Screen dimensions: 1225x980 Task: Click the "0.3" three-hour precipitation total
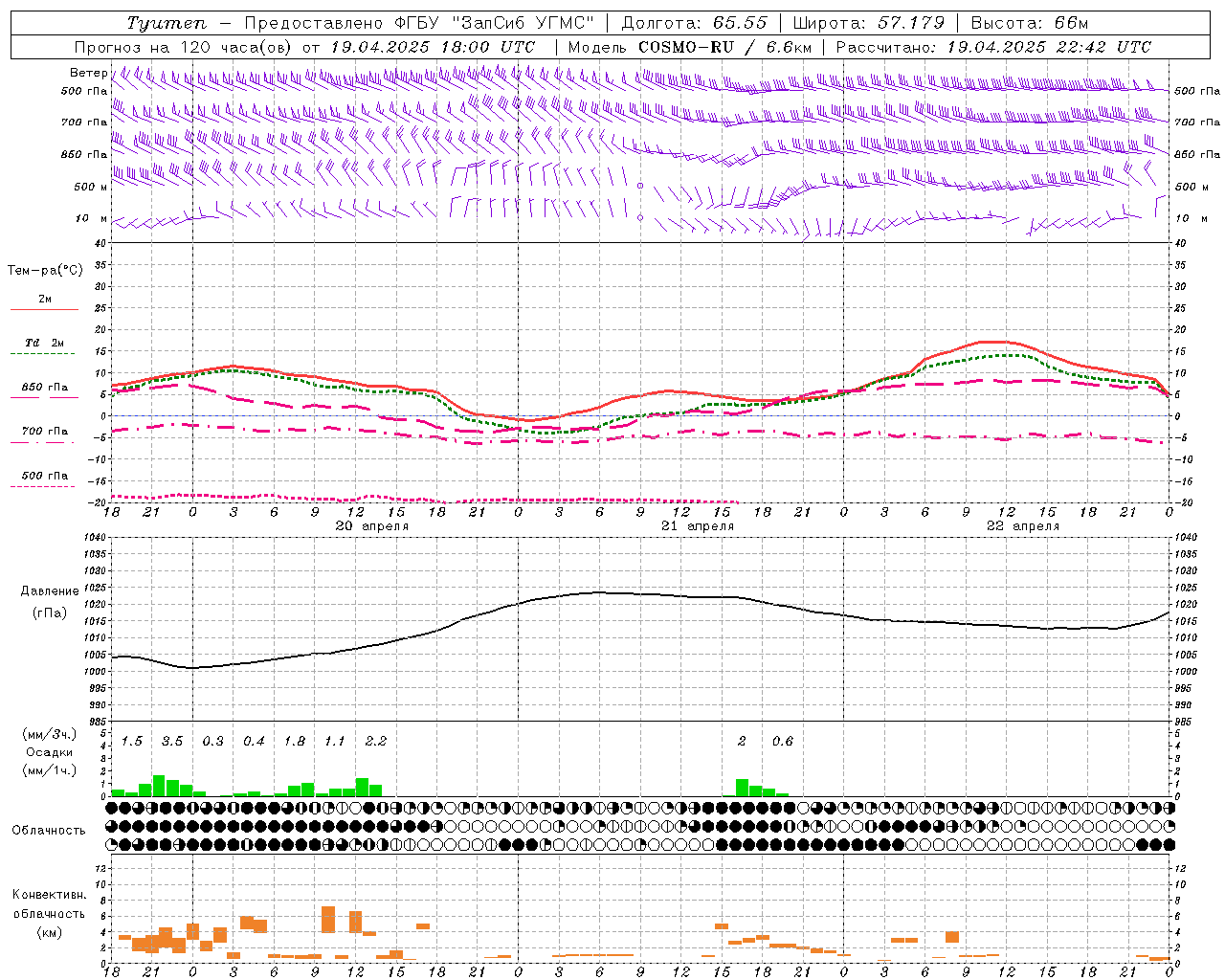(213, 742)
